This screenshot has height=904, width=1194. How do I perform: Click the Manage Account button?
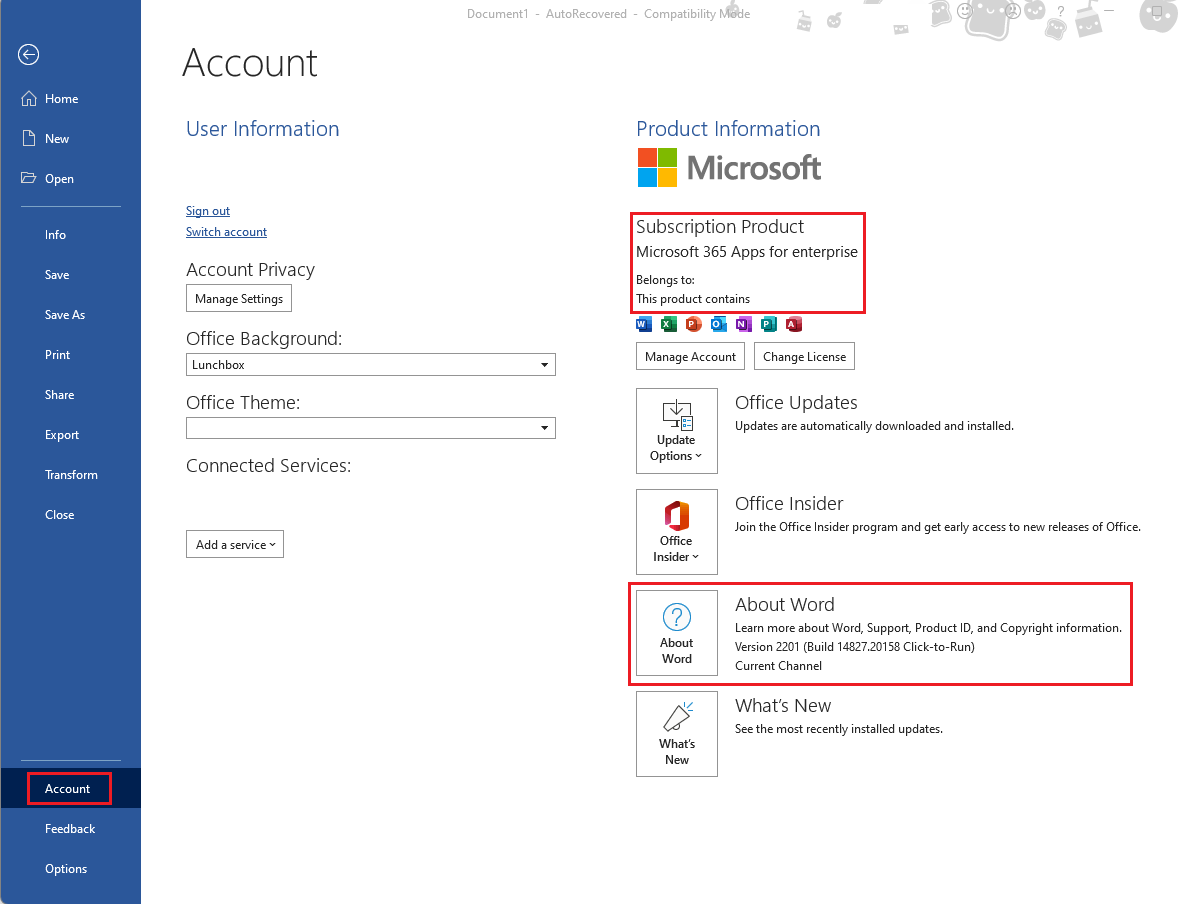691,356
